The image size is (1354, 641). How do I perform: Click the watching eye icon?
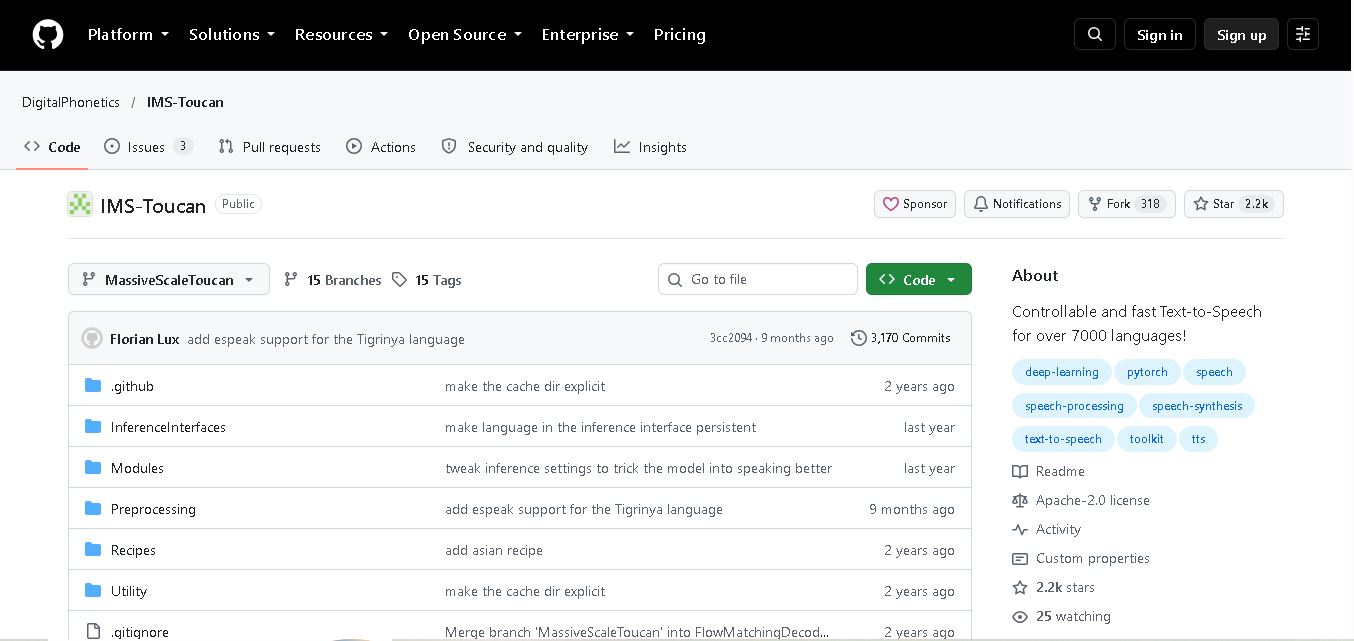1020,616
